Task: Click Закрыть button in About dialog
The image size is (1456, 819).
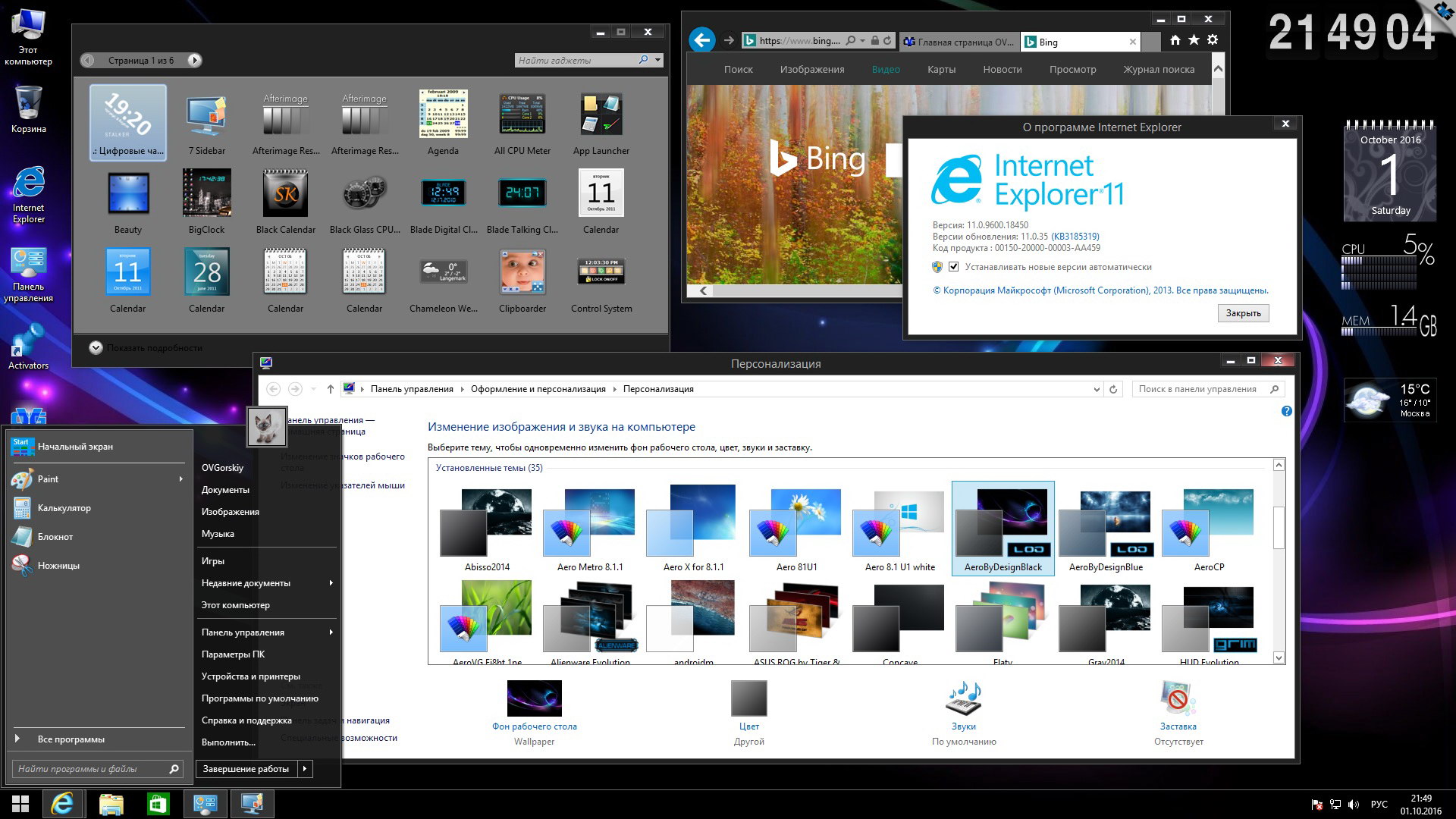Action: click(x=1243, y=313)
